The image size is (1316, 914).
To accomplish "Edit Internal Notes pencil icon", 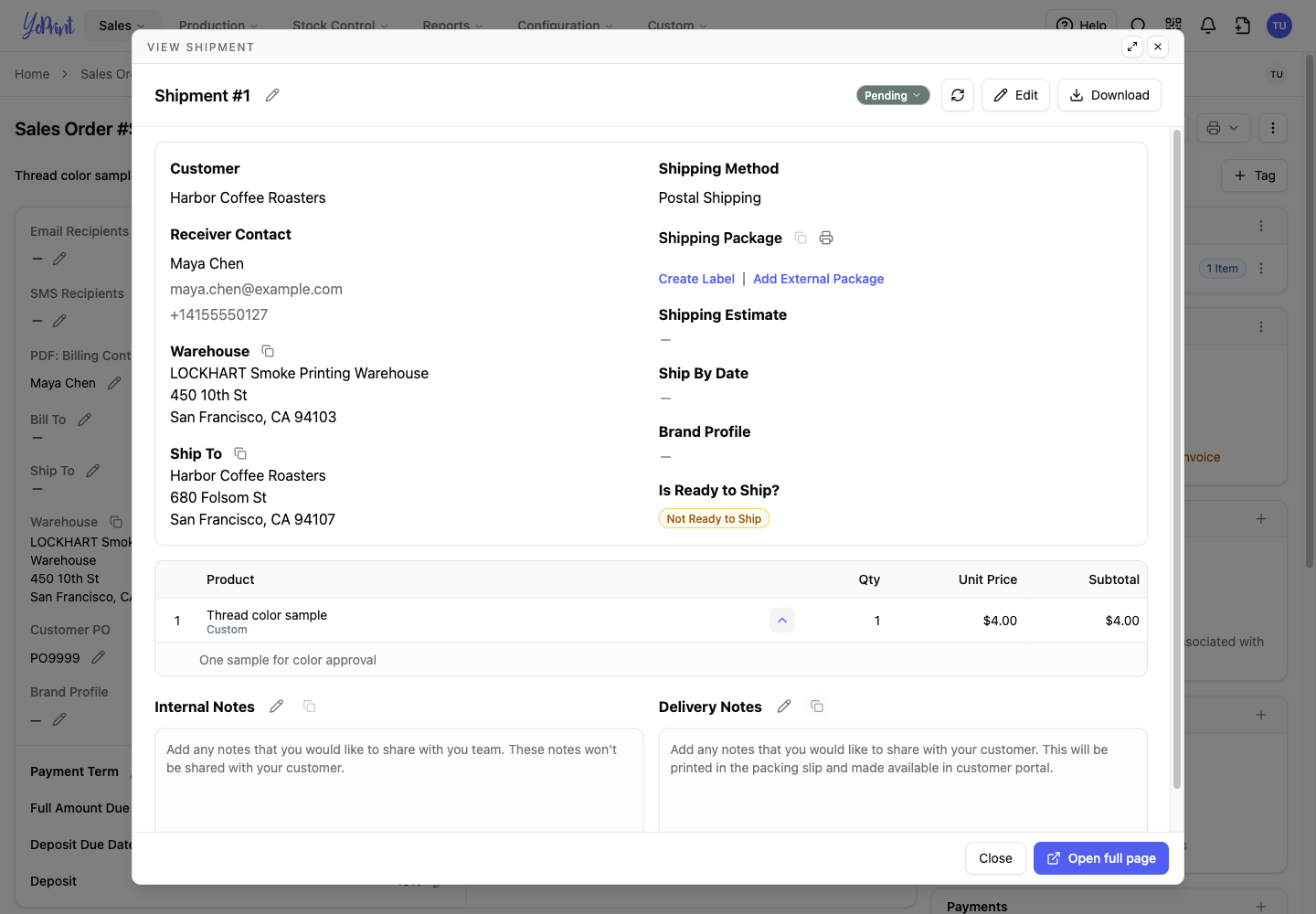I will [x=277, y=707].
